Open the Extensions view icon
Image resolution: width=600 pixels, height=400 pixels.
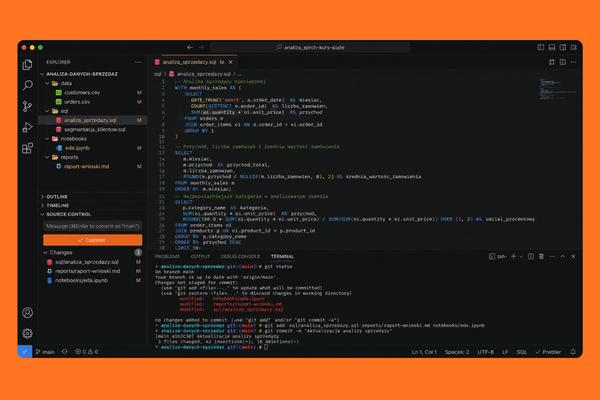pos(28,148)
